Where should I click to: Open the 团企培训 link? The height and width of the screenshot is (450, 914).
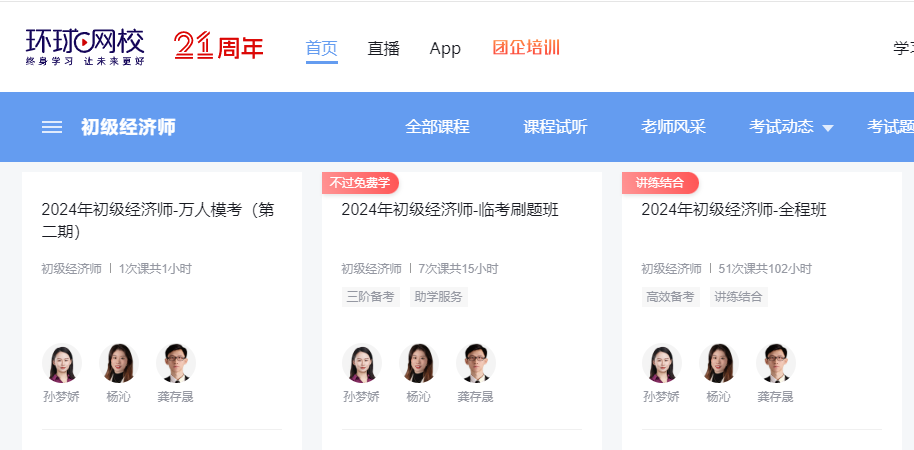click(526, 48)
